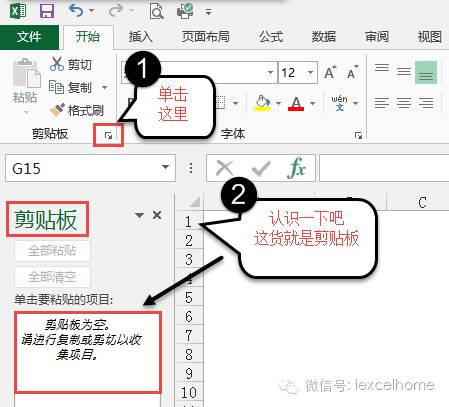Center the text horizontally
Viewport: 449px width, 407px height.
(404, 103)
